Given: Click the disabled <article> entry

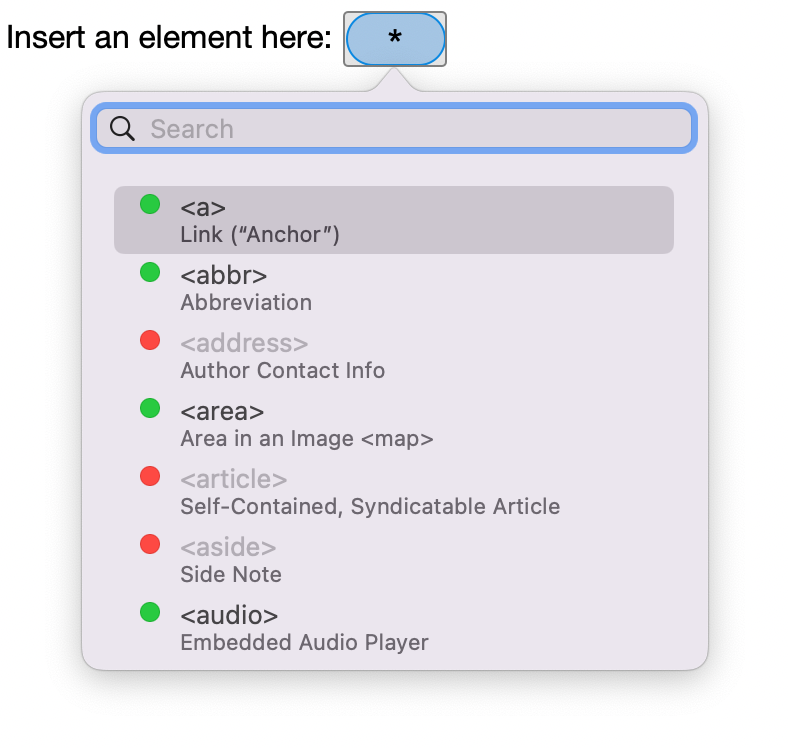Looking at the screenshot, I should [x=394, y=492].
